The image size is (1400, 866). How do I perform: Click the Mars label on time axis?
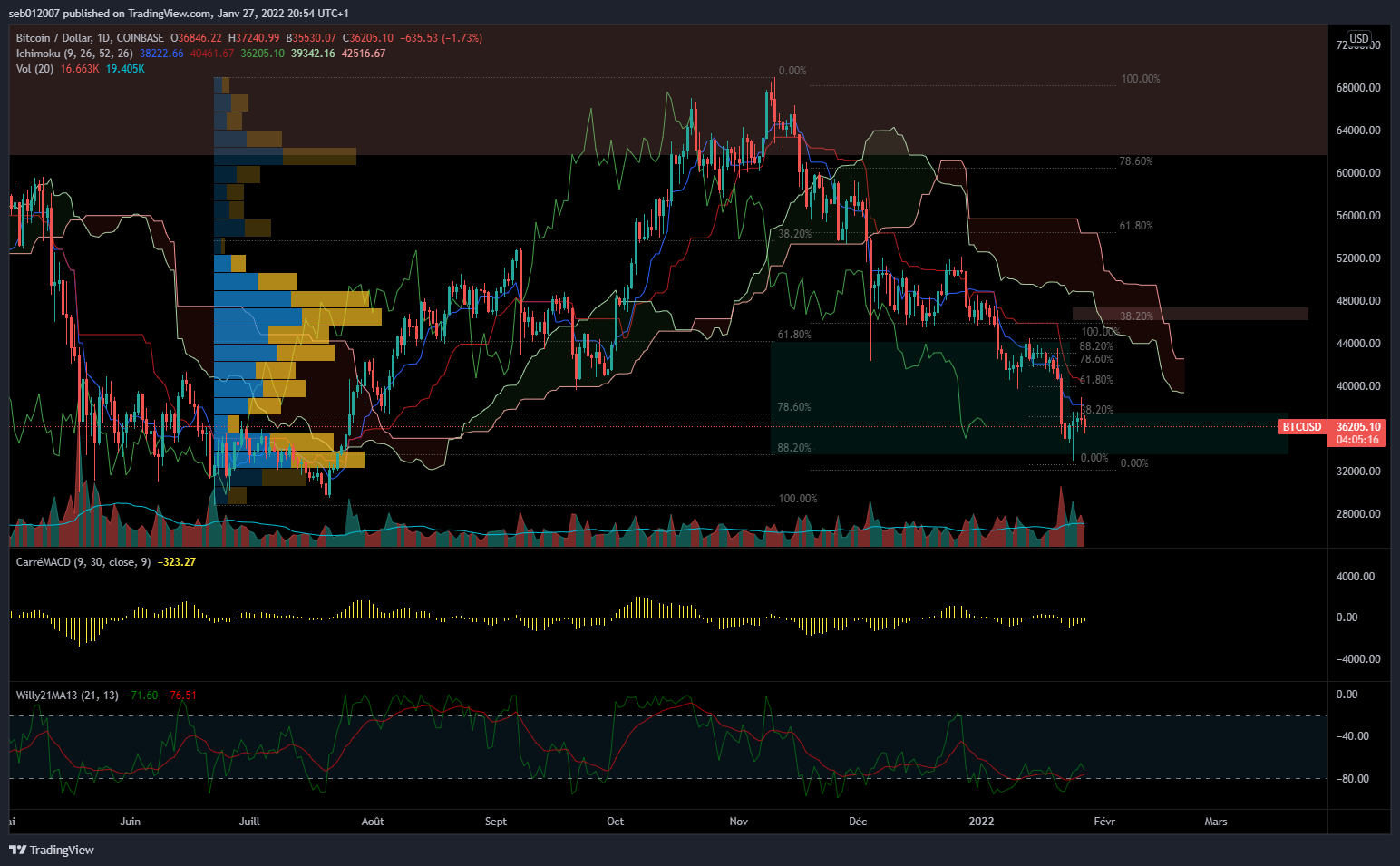coord(1215,822)
